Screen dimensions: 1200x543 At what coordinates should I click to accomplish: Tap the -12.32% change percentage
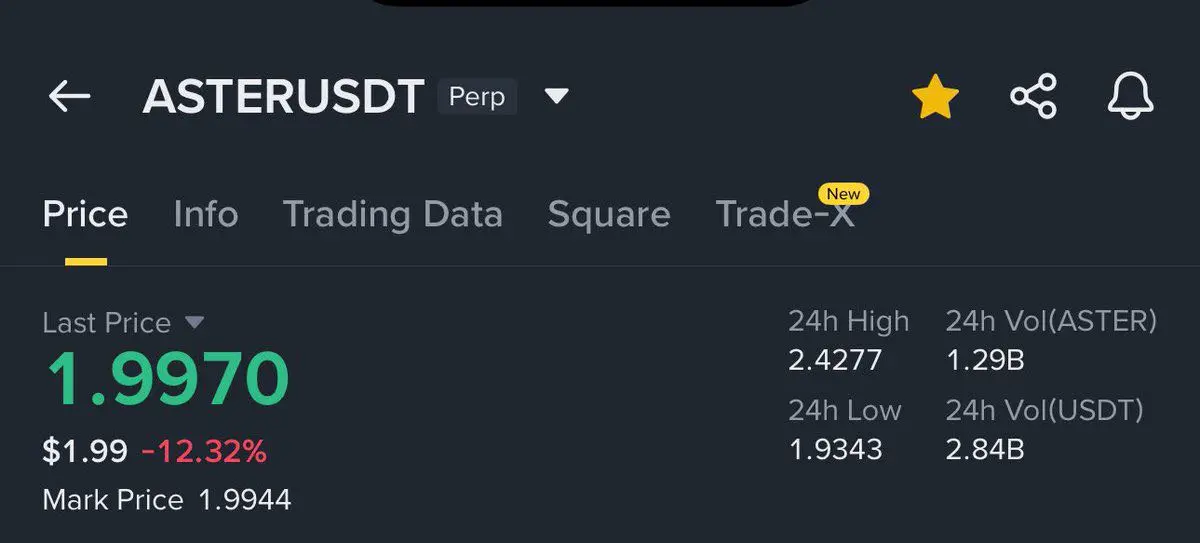[x=204, y=452]
